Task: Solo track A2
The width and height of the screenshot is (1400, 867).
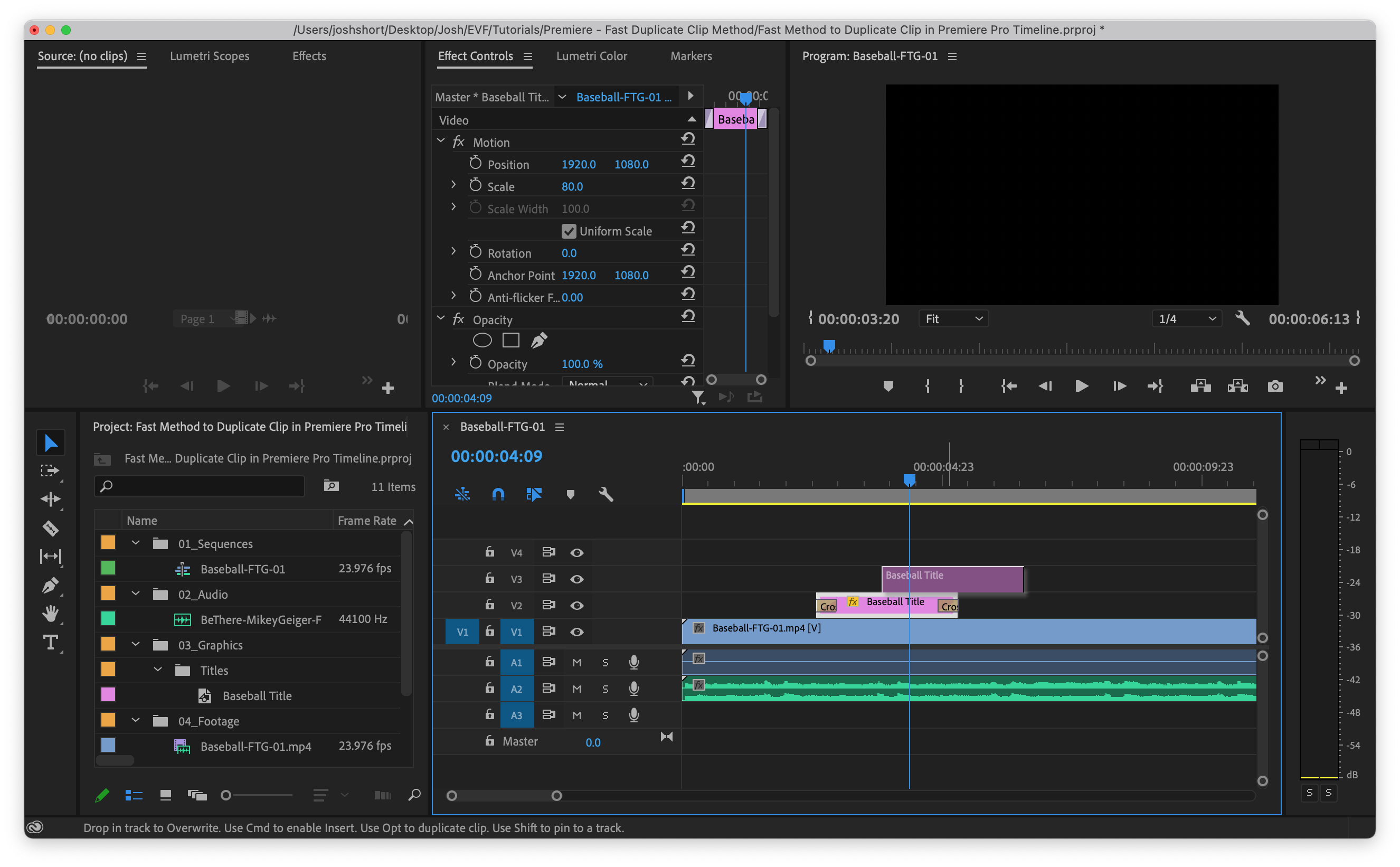Action: pyautogui.click(x=606, y=689)
